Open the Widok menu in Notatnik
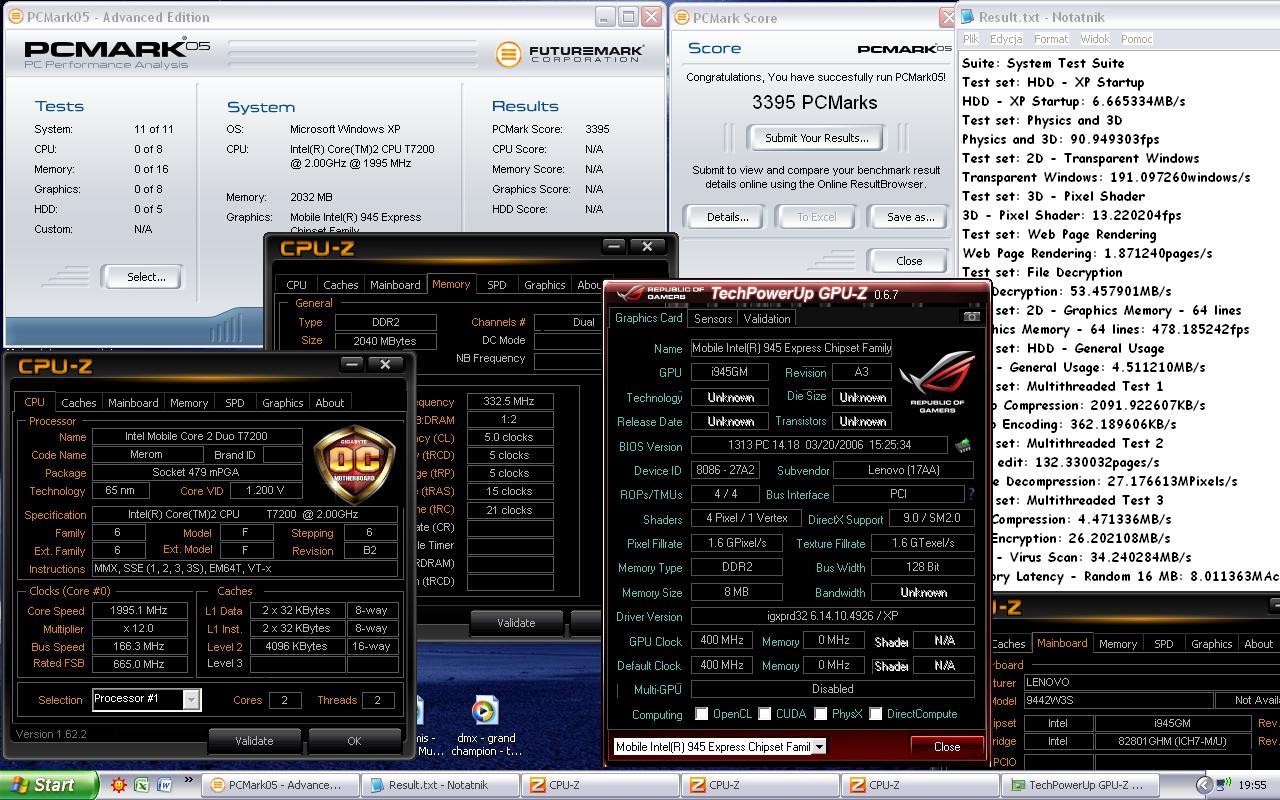1280x800 pixels. click(1095, 39)
